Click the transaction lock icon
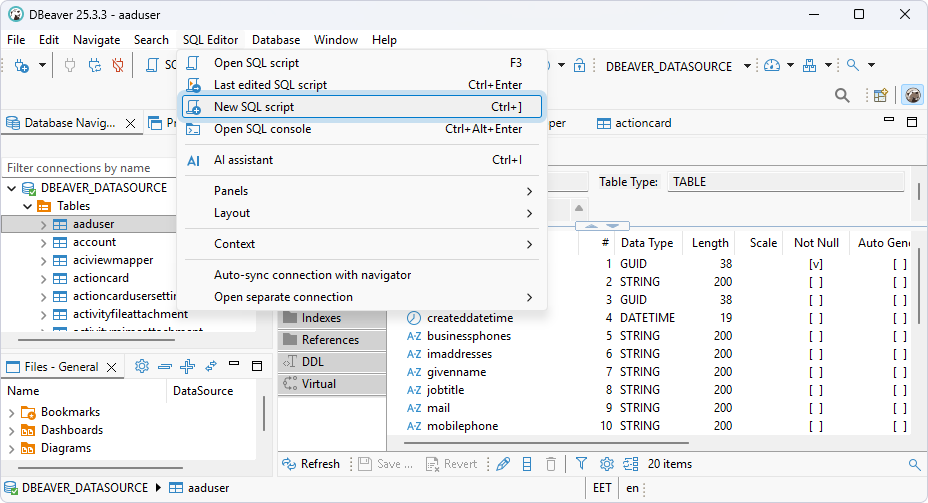The image size is (928, 503). pos(579,65)
